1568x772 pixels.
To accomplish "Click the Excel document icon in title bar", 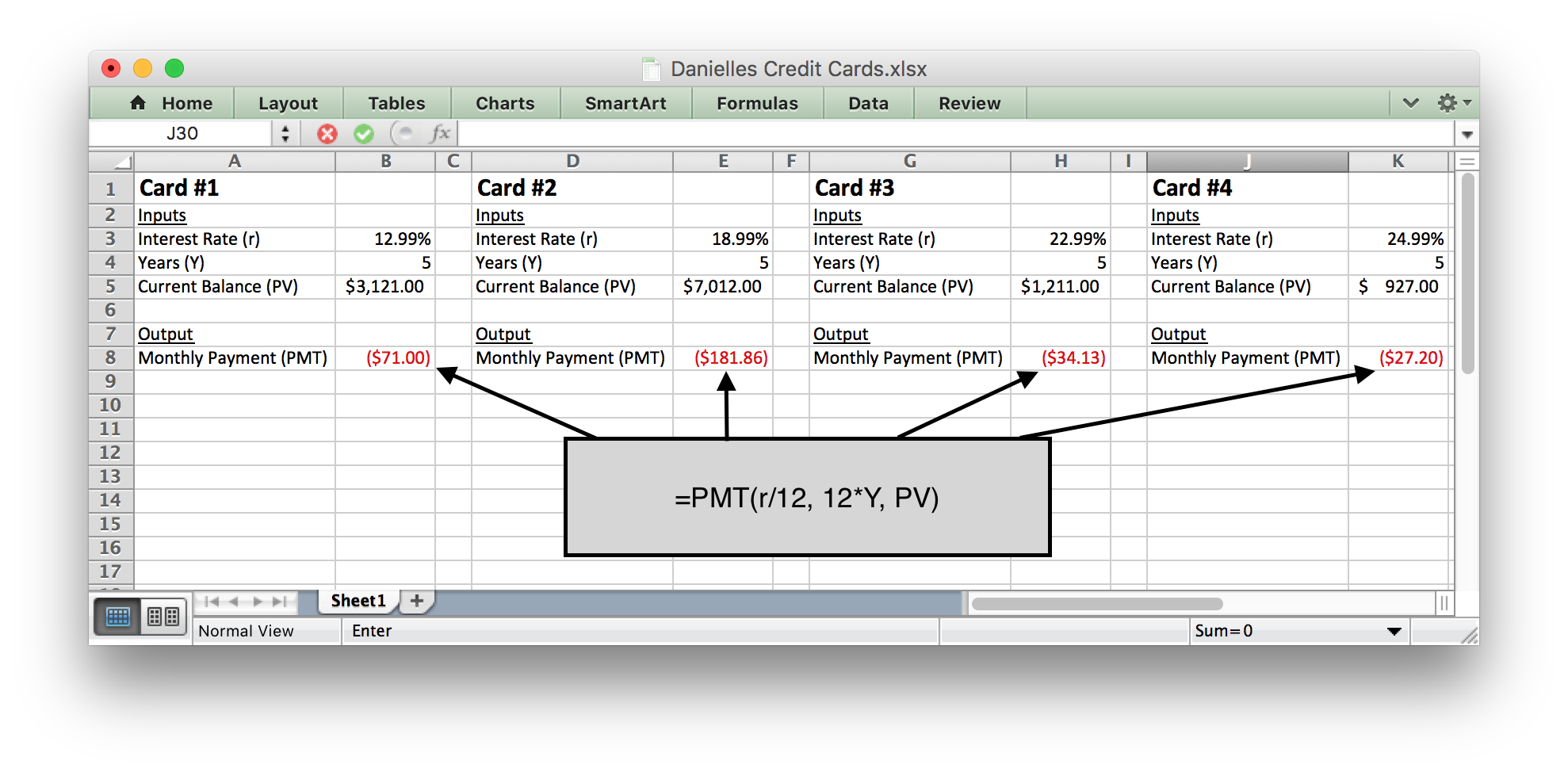I will tap(651, 69).
